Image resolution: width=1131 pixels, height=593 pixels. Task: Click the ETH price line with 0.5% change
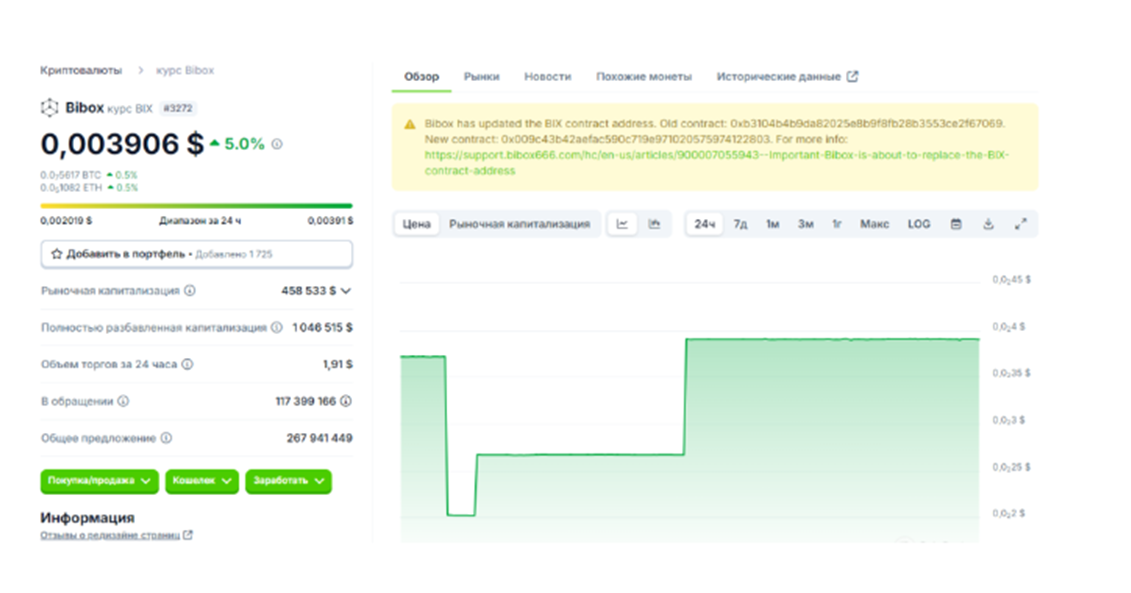89,188
